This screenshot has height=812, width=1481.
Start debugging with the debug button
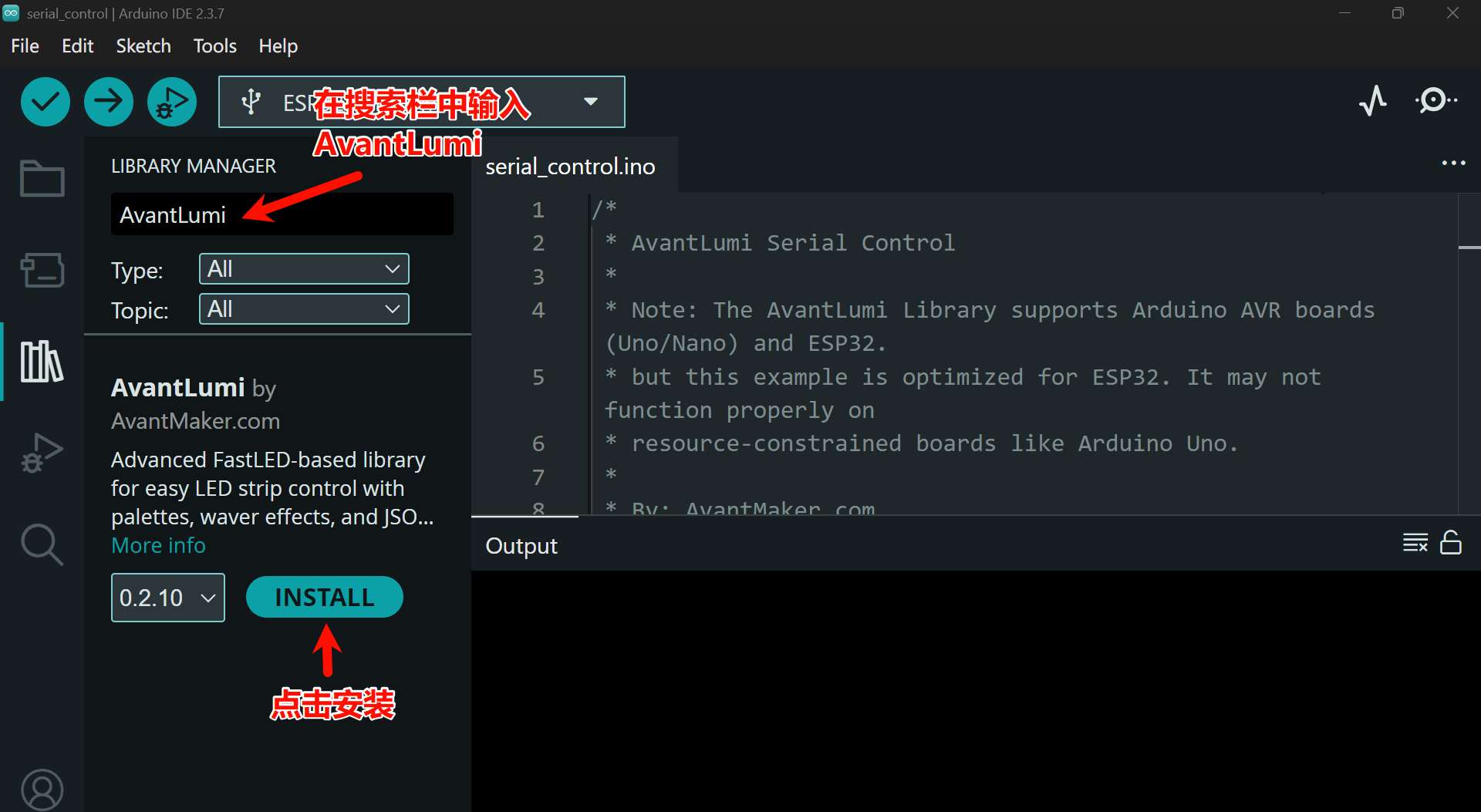coord(172,102)
